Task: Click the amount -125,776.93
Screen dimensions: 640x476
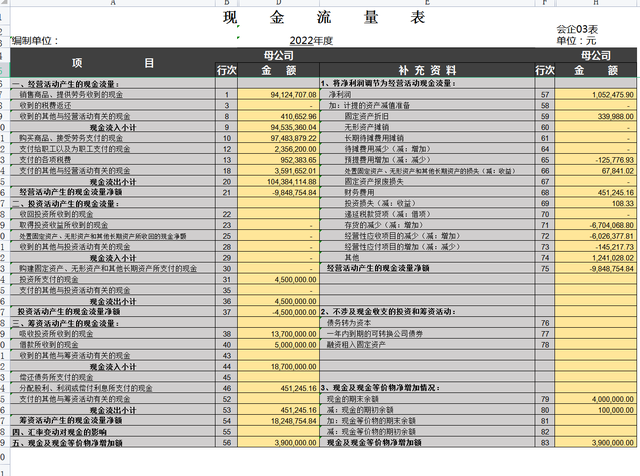Action: 614,160
